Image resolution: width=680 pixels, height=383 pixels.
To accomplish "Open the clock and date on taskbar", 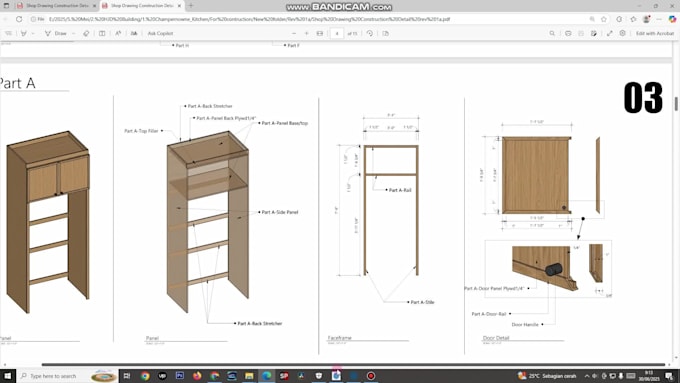I will [x=649, y=376].
